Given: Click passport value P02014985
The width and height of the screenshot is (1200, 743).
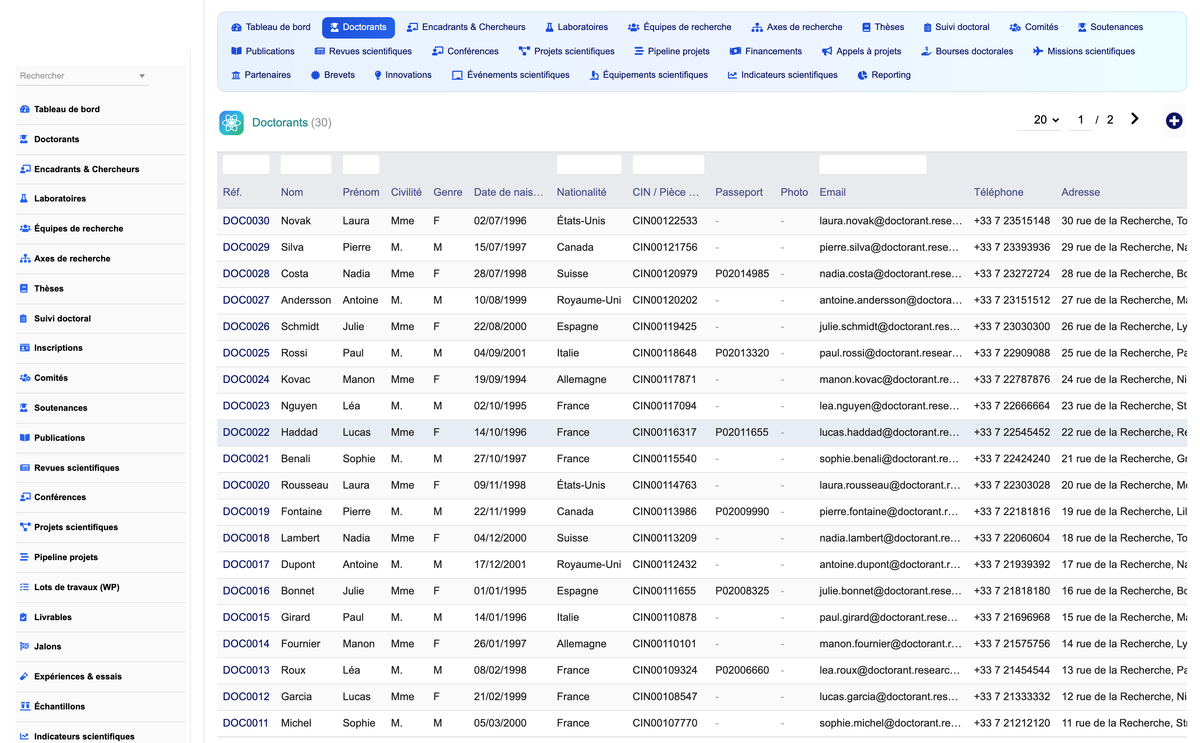Looking at the screenshot, I should [742, 274].
